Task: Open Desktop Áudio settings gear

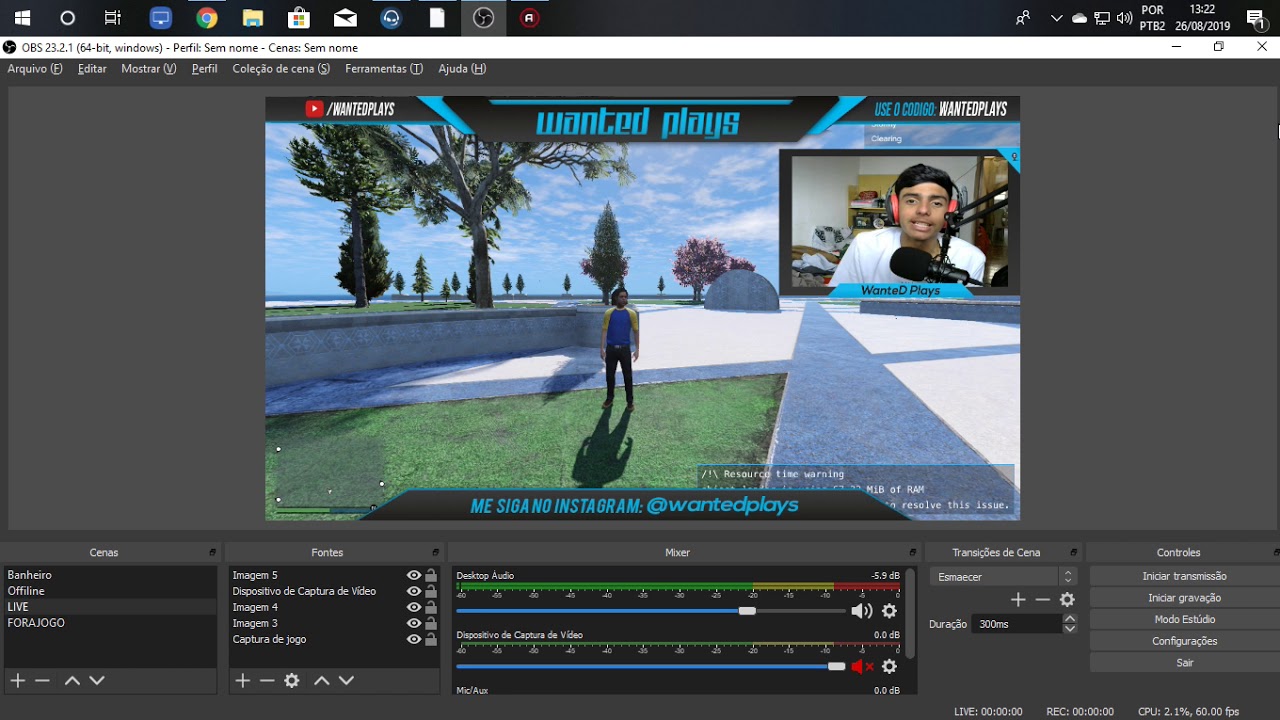Action: tap(889, 611)
